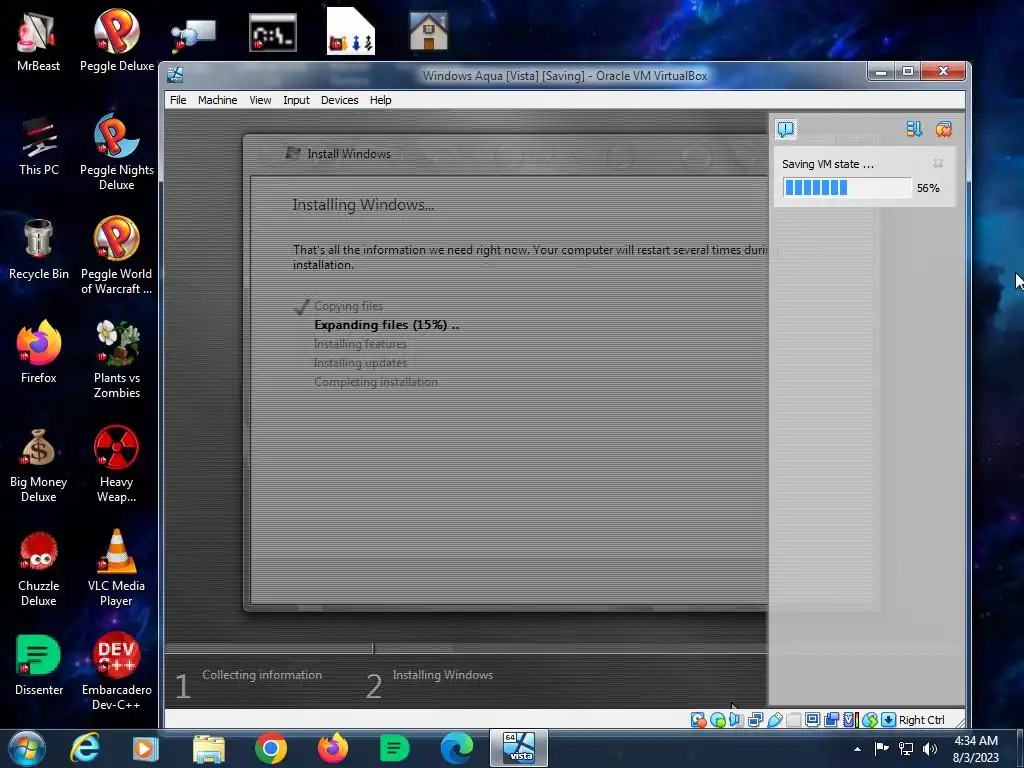Open Microsoft Edge from the taskbar
Viewport: 1024px width, 768px height.
pyautogui.click(x=456, y=748)
